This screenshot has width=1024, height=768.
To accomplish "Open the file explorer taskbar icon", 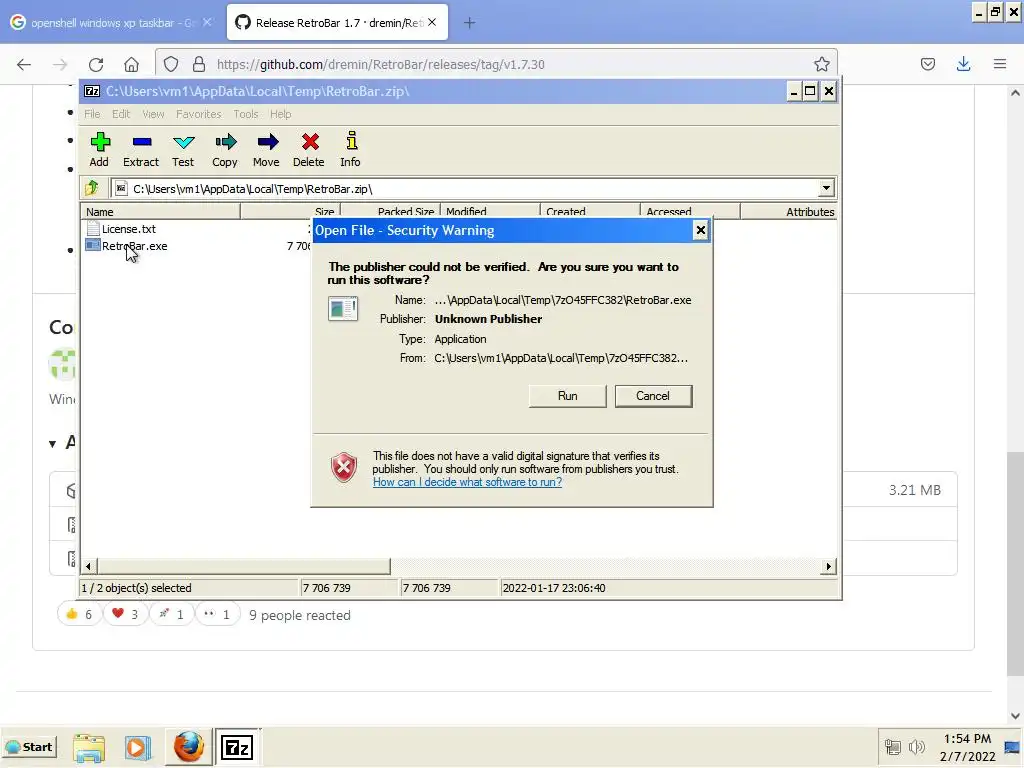I will pos(89,748).
